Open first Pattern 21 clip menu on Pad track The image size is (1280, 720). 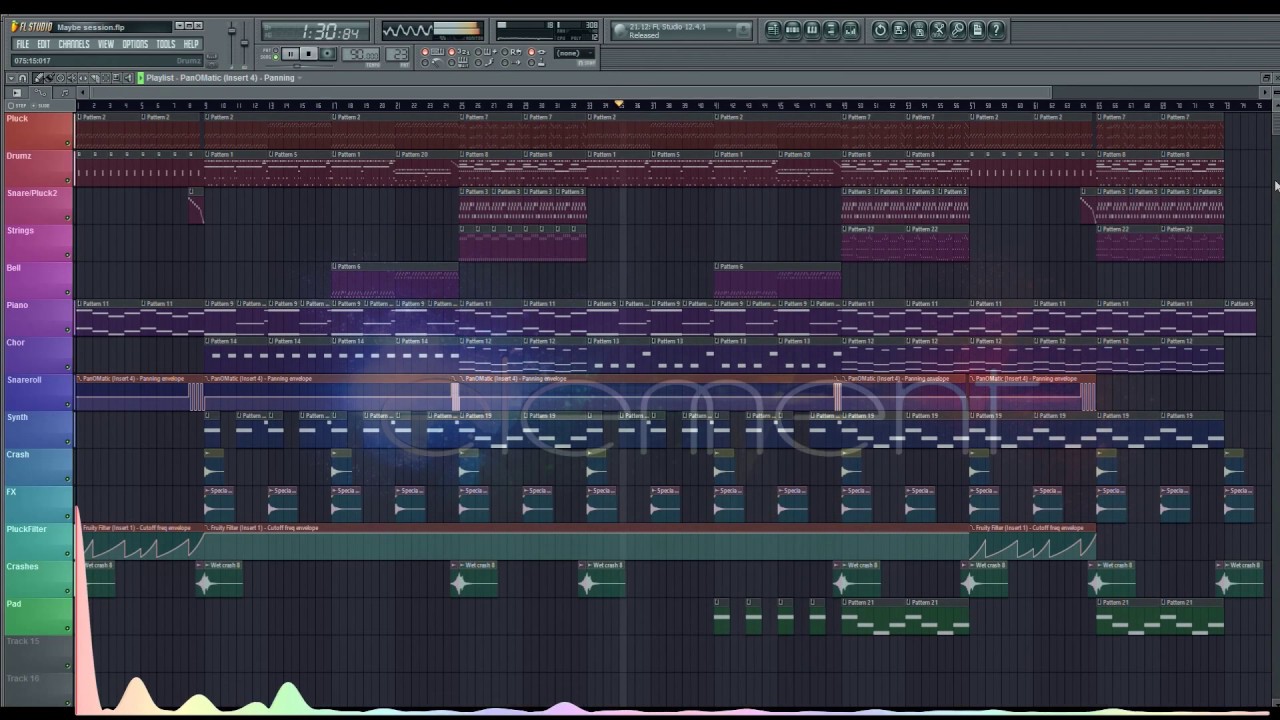click(x=845, y=603)
